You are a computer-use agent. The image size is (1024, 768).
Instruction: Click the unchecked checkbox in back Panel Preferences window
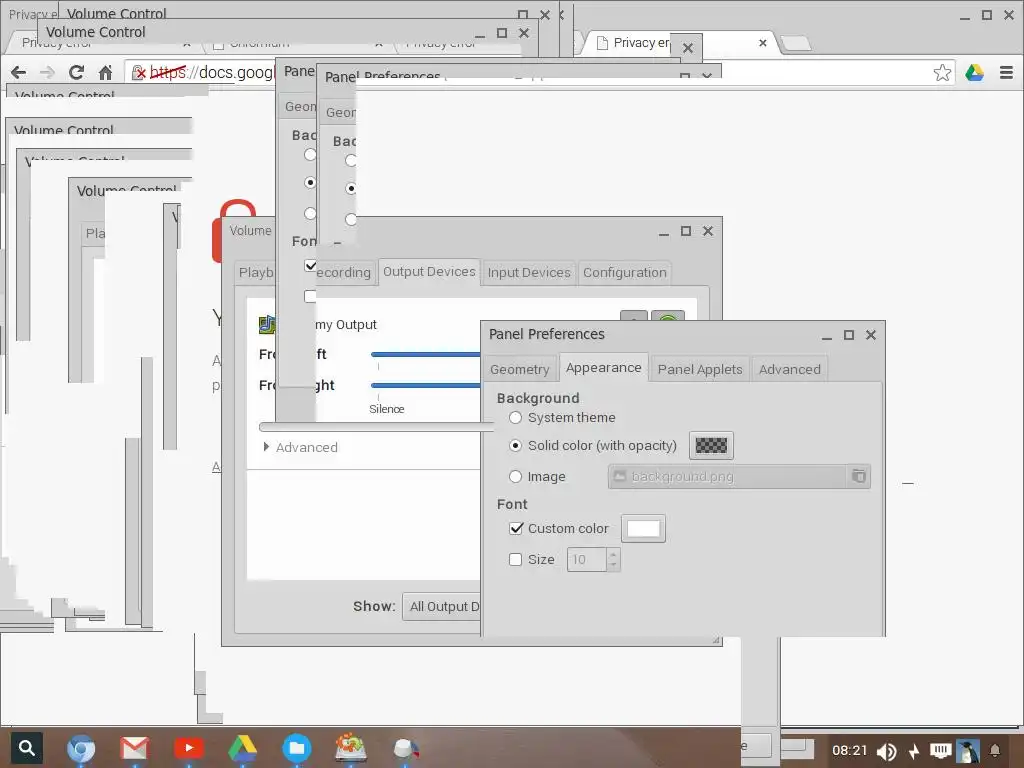310,296
